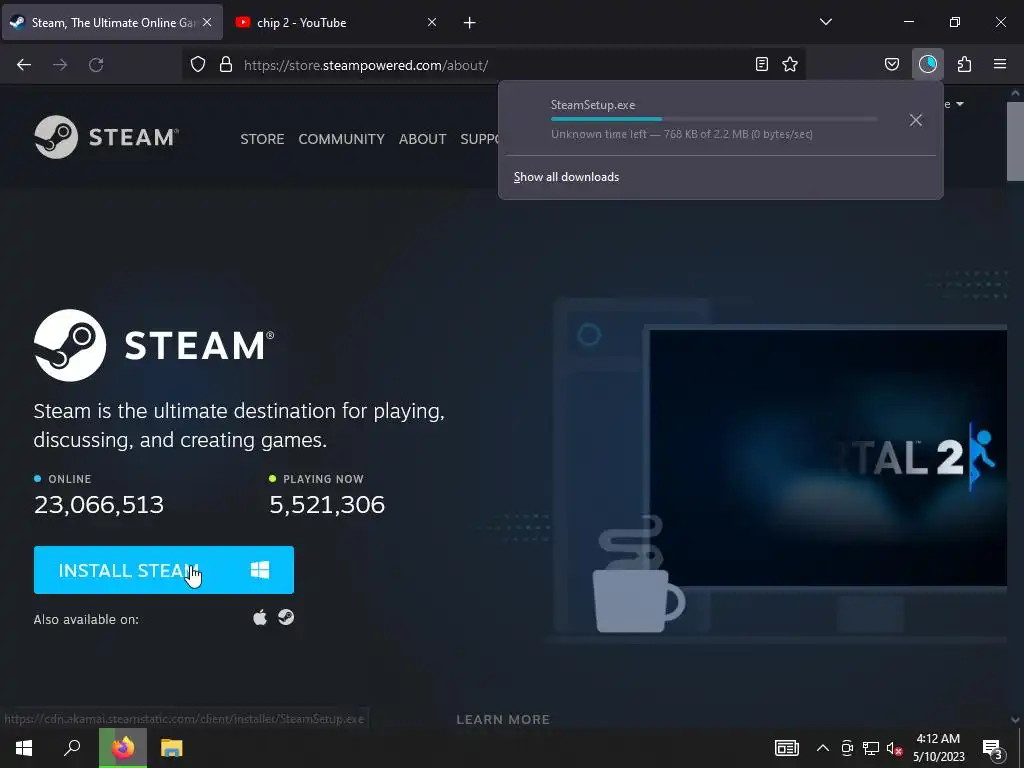Open the SUPPORT menu item

[x=479, y=139]
